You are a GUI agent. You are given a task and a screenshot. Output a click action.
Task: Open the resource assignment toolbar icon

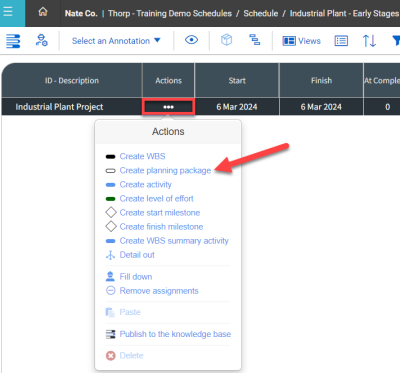tap(42, 40)
